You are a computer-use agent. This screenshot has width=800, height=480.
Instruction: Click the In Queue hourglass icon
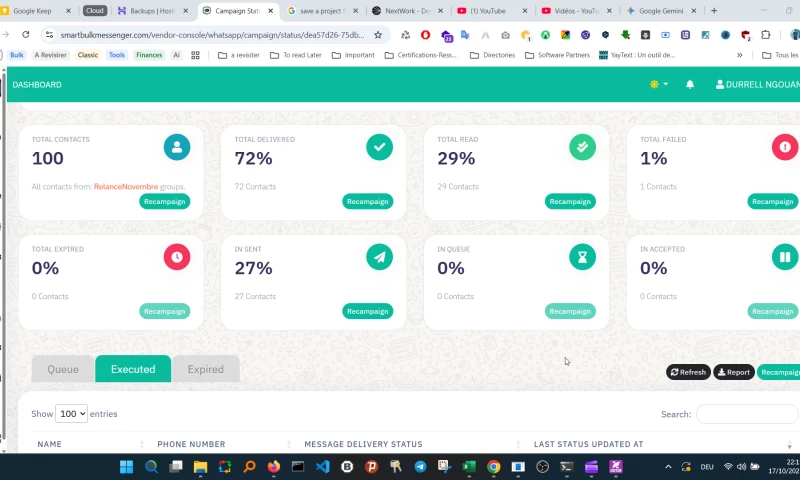(582, 257)
